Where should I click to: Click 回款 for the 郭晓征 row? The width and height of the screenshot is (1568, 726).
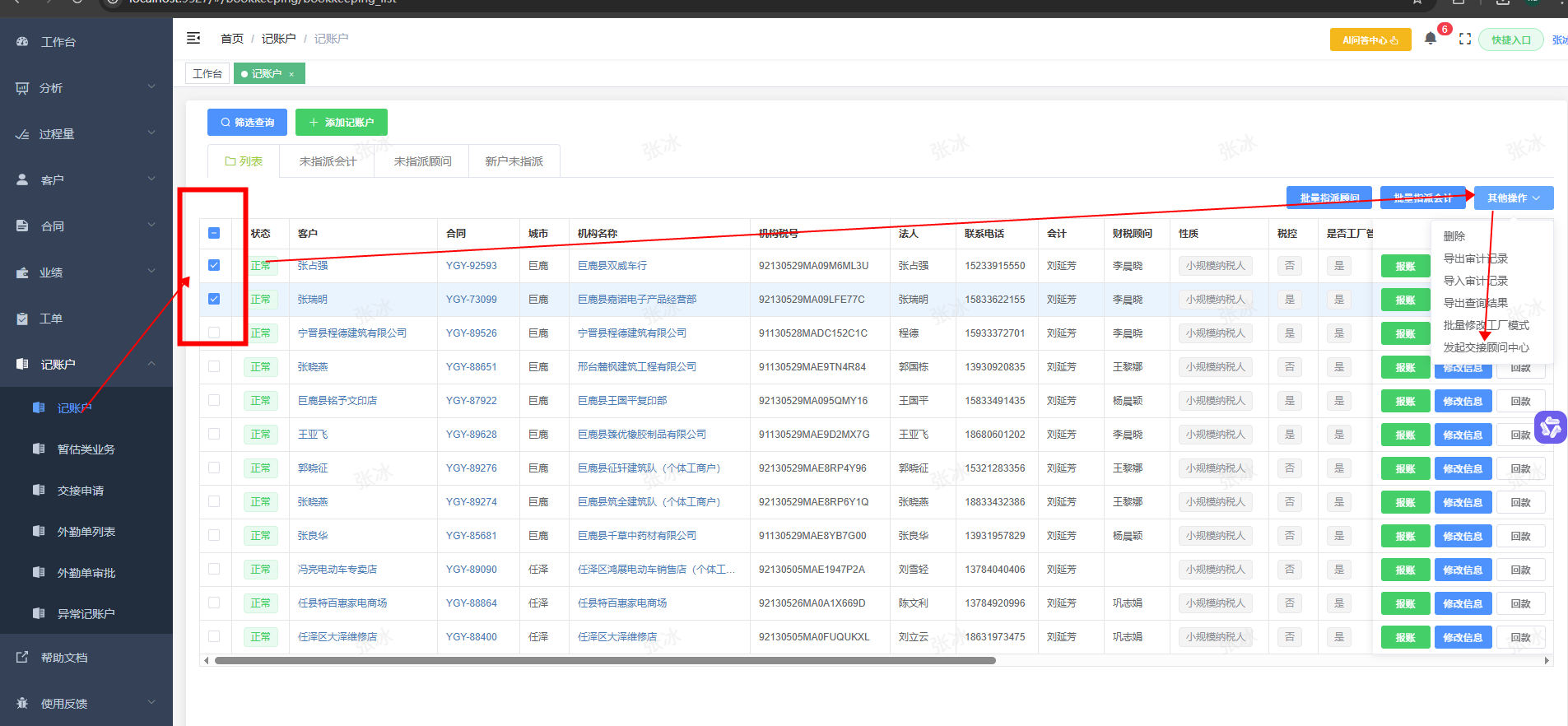click(x=1520, y=468)
